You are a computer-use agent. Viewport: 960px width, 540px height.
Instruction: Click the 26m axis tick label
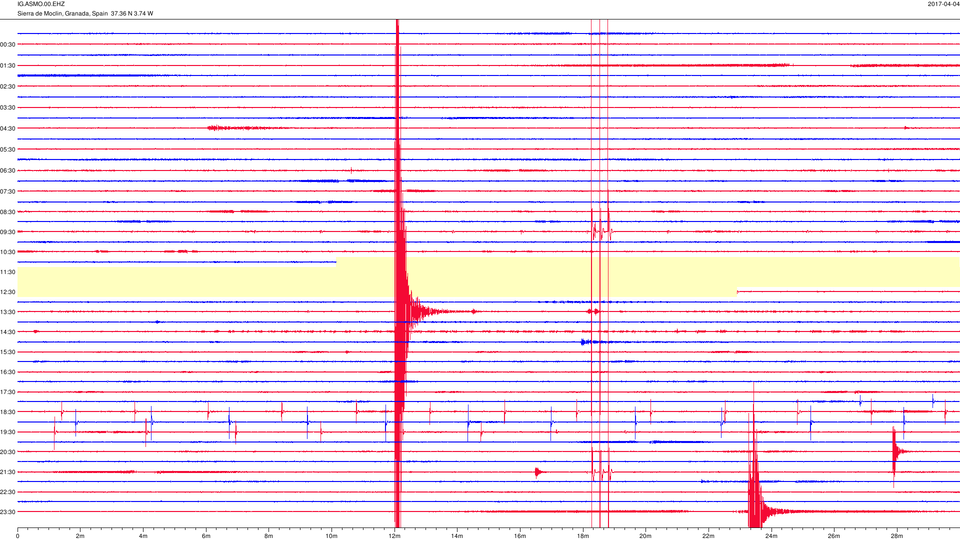click(x=834, y=536)
